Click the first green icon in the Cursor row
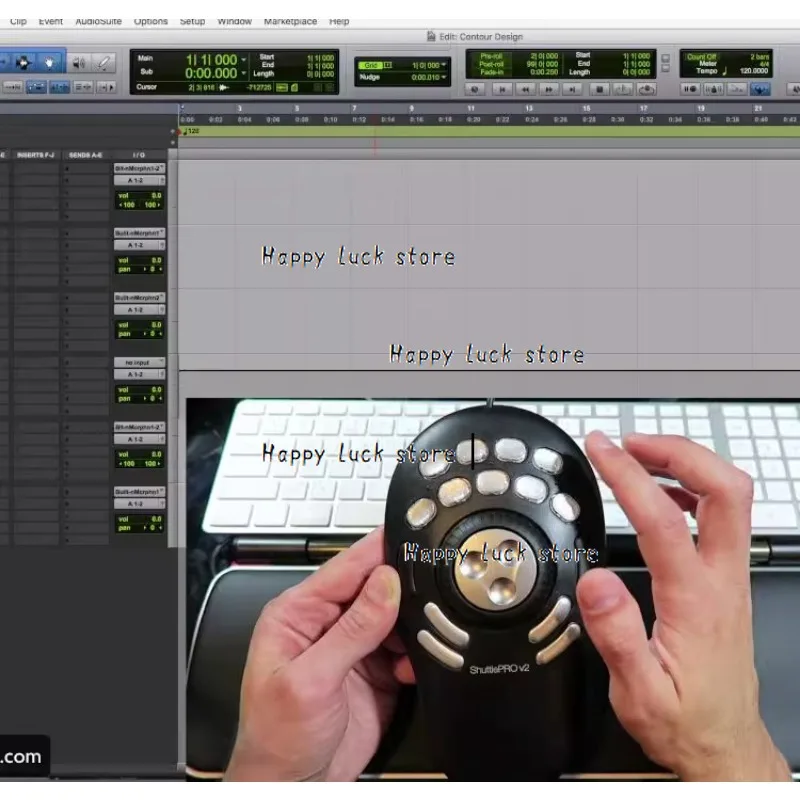 282,88
